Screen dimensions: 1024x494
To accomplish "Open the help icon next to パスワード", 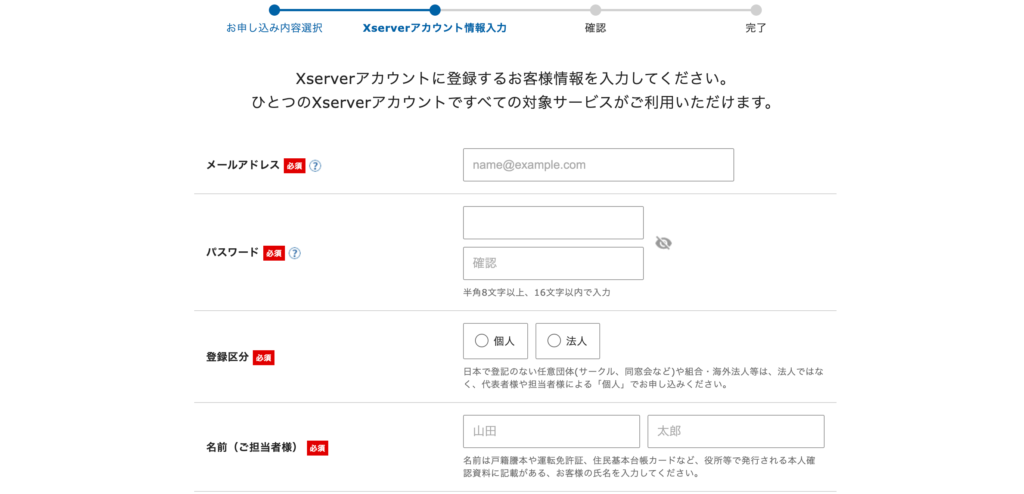I will click(x=295, y=253).
